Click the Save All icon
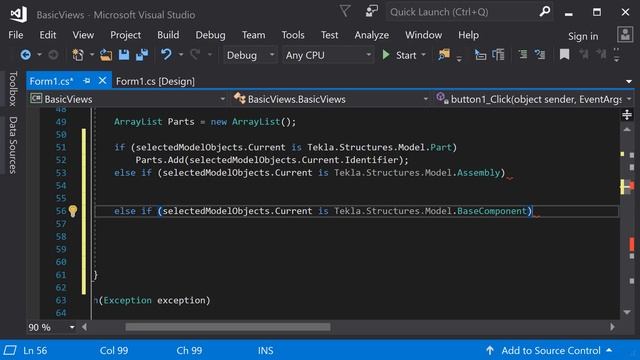 click(x=142, y=55)
